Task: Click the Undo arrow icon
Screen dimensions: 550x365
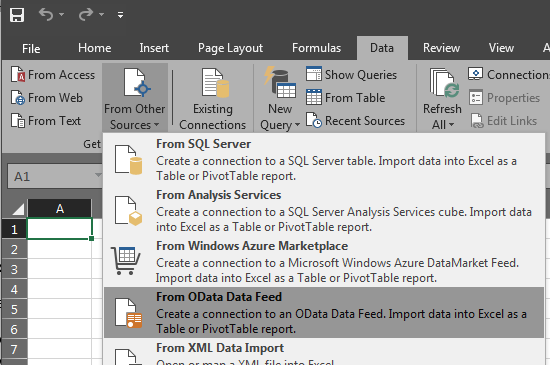Action: tap(46, 14)
